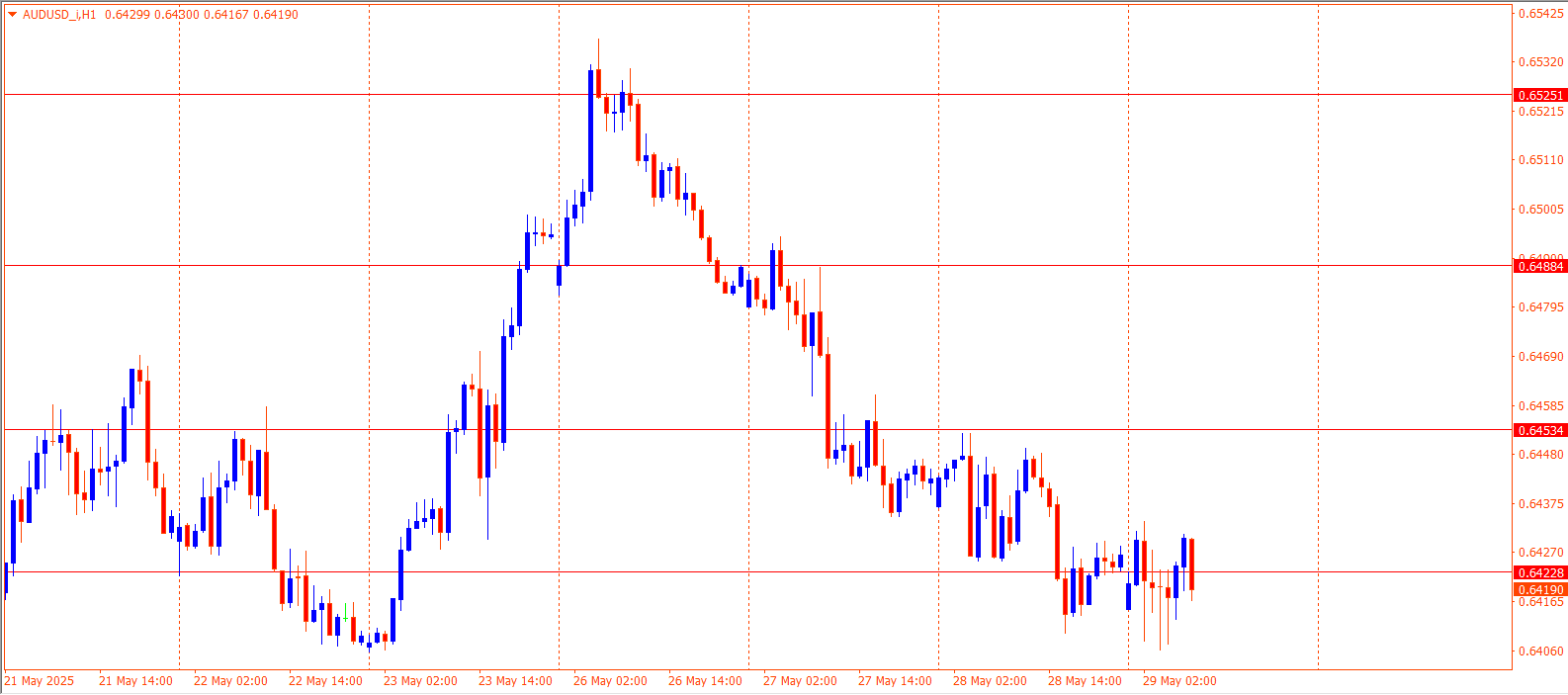Click the 0.64690 price scale value
Image resolution: width=1568 pixels, height=695 pixels.
[1541, 357]
